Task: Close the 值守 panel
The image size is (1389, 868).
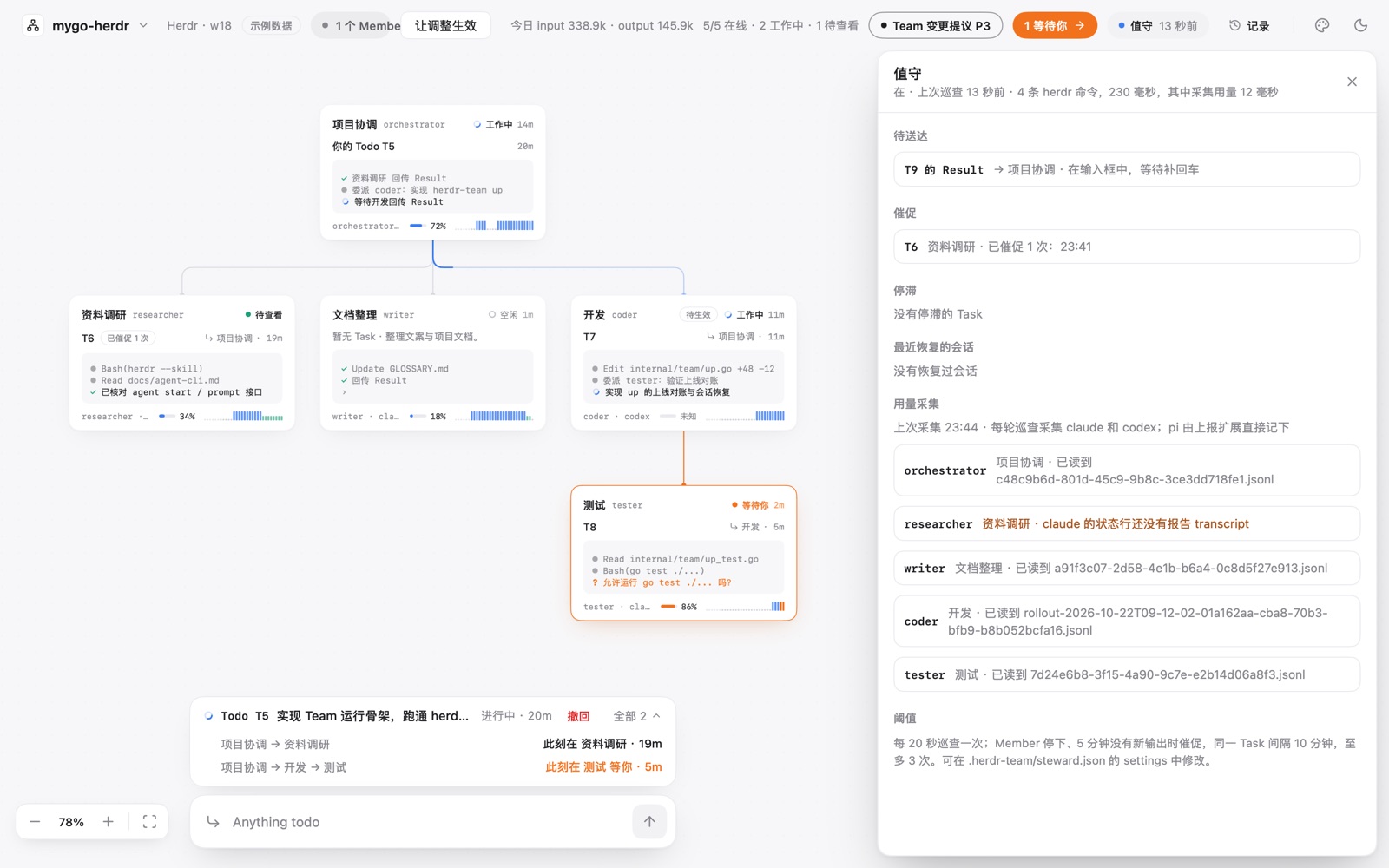Action: coord(1352,82)
